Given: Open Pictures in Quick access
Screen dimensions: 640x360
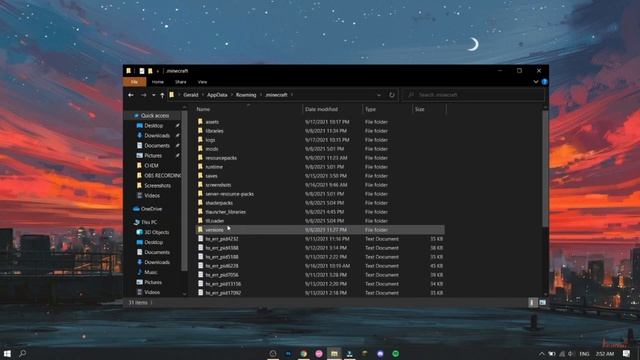Looking at the screenshot, I should click(153, 156).
